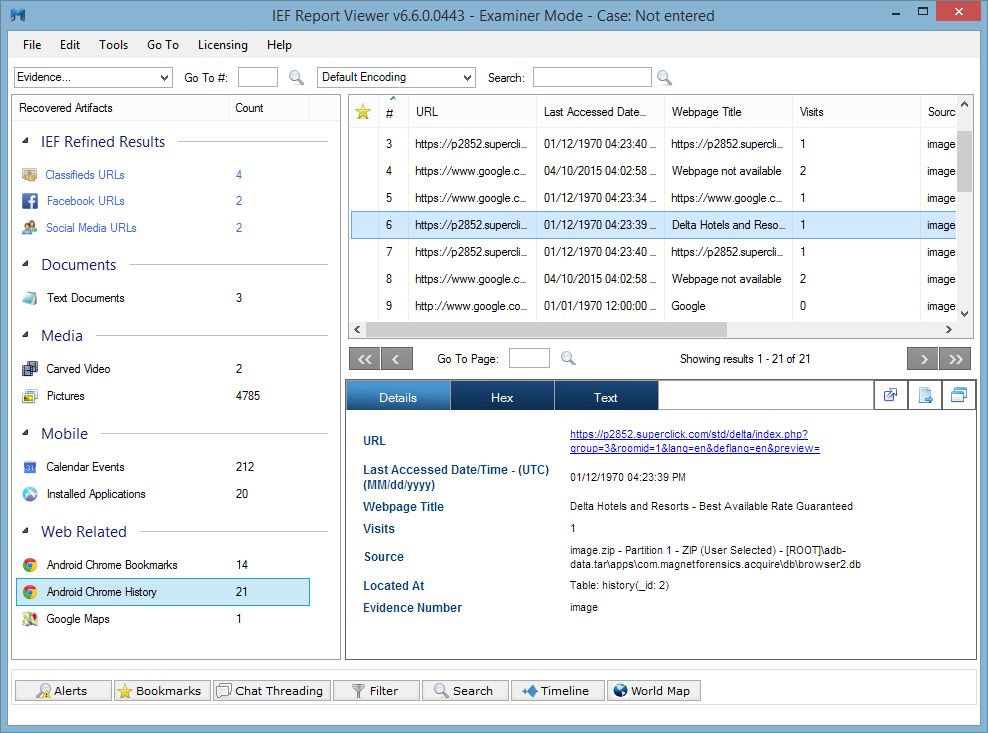Go to next results page

pos(923,359)
